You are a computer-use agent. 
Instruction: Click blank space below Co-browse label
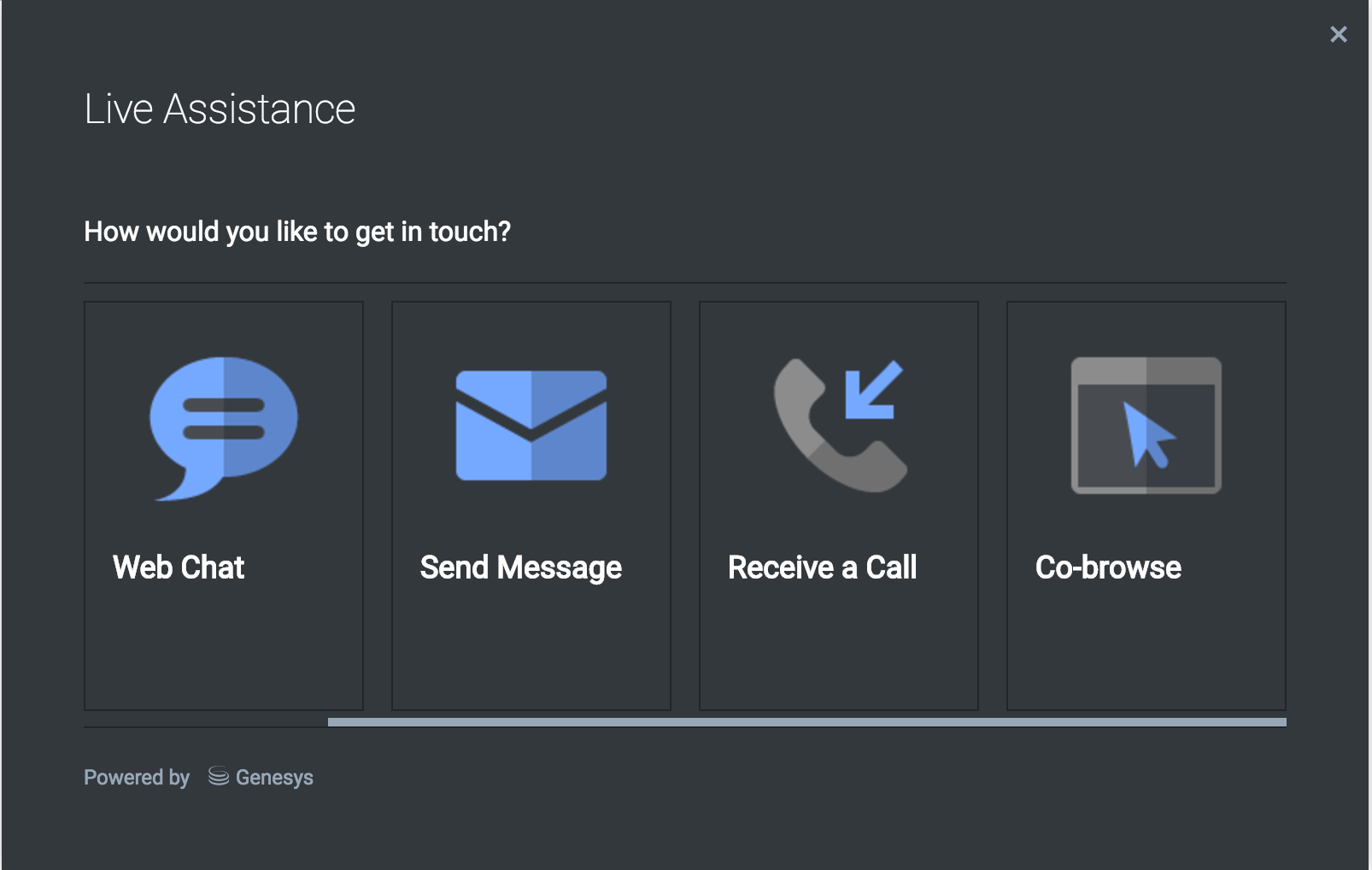coord(1146,650)
